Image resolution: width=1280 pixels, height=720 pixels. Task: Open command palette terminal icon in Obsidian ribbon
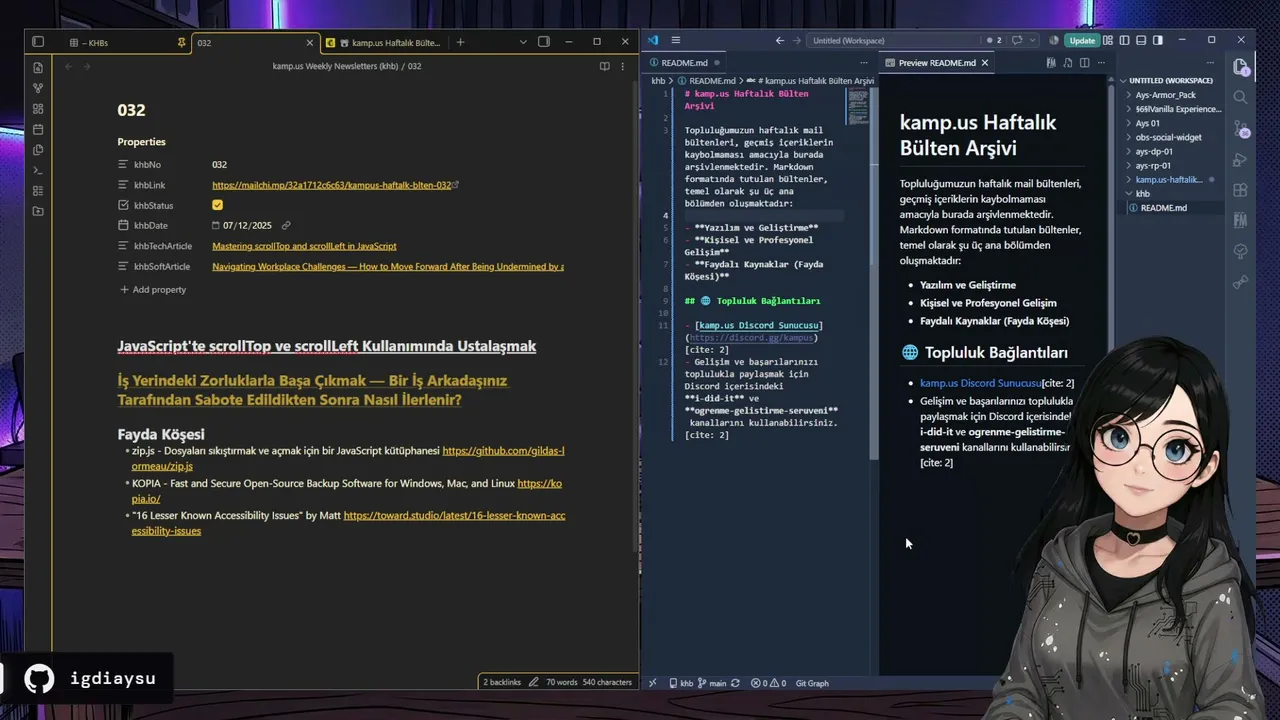(38, 170)
